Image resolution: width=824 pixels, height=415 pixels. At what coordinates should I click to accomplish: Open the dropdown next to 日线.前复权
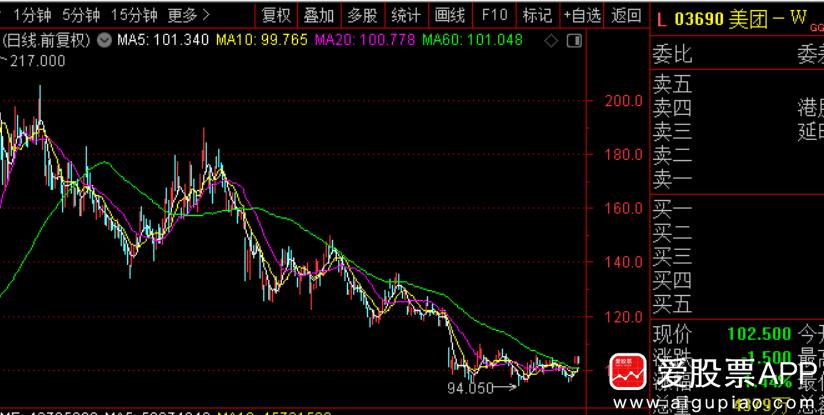[105, 40]
